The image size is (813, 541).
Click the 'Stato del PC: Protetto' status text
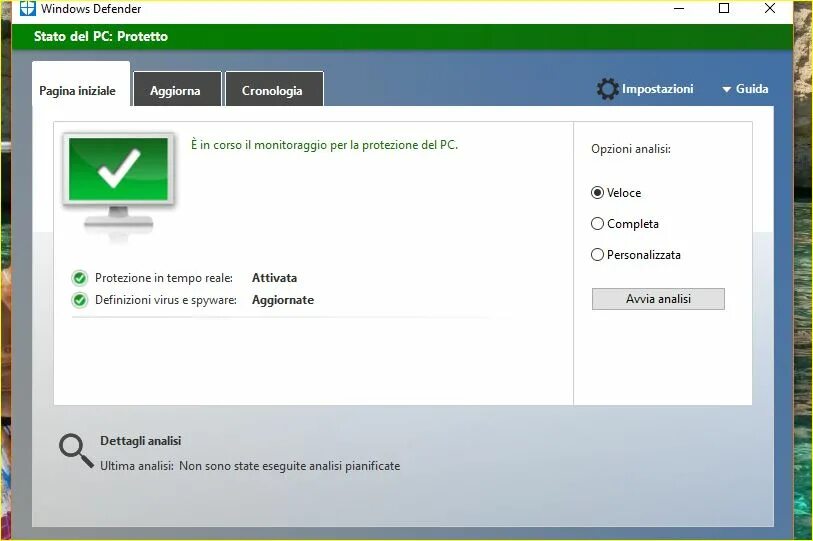tap(101, 36)
